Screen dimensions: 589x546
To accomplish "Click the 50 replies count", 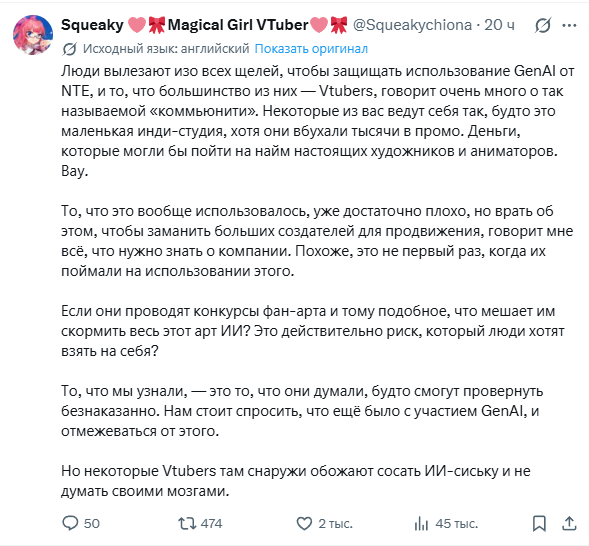I will pyautogui.click(x=92, y=523).
